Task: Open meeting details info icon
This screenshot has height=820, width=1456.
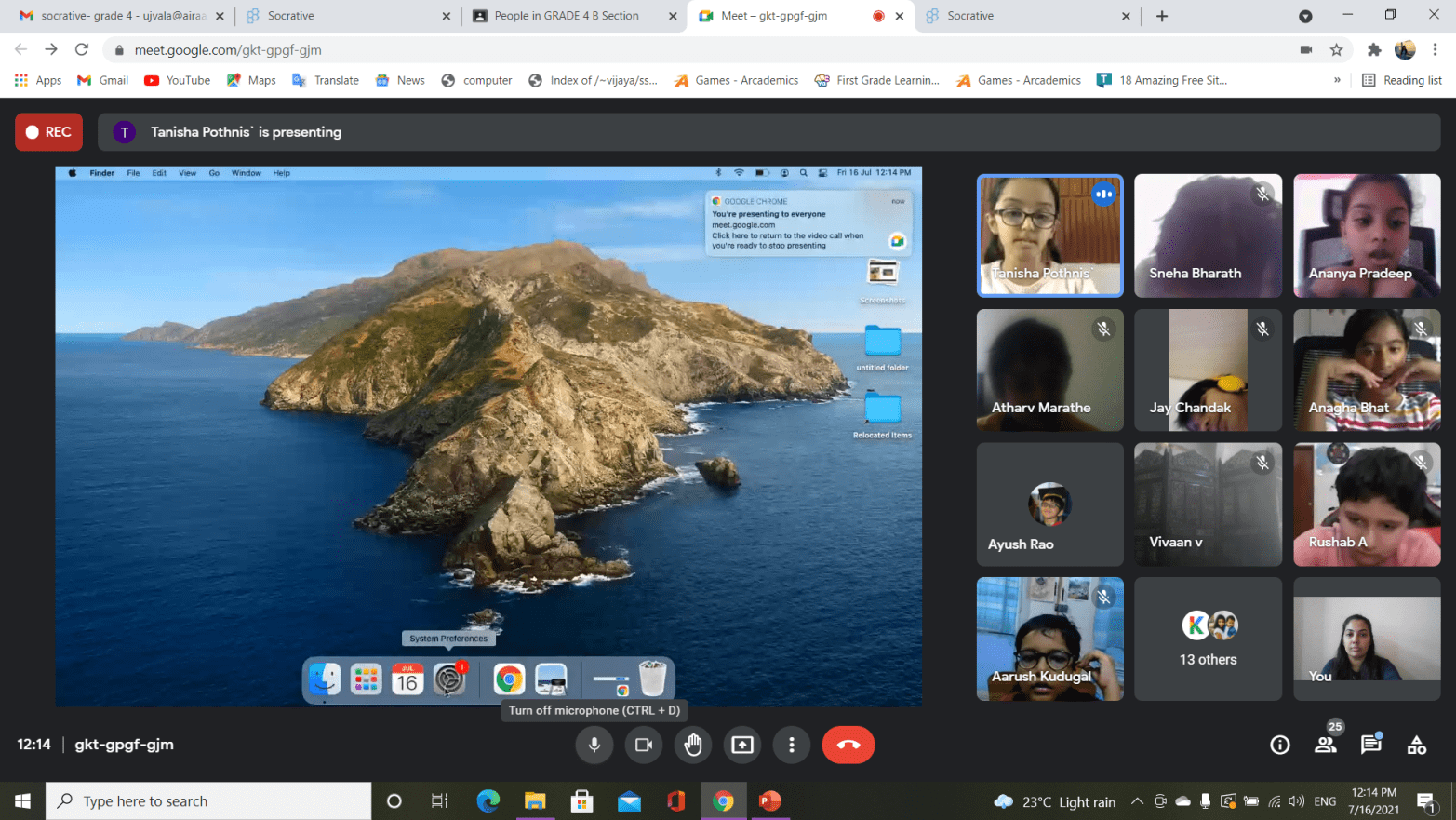Action: [x=1280, y=745]
